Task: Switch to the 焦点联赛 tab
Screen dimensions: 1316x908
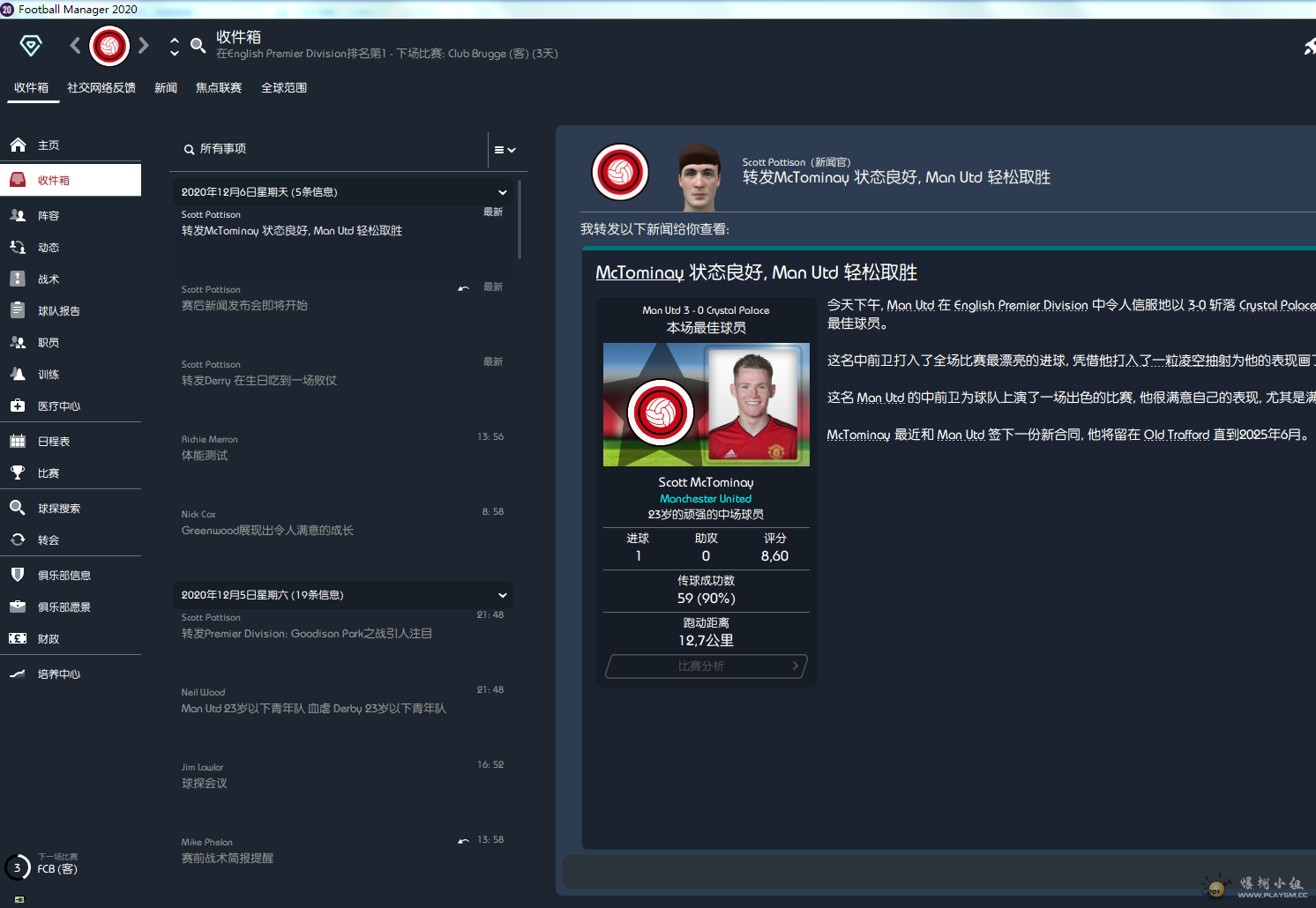Action: [x=219, y=87]
